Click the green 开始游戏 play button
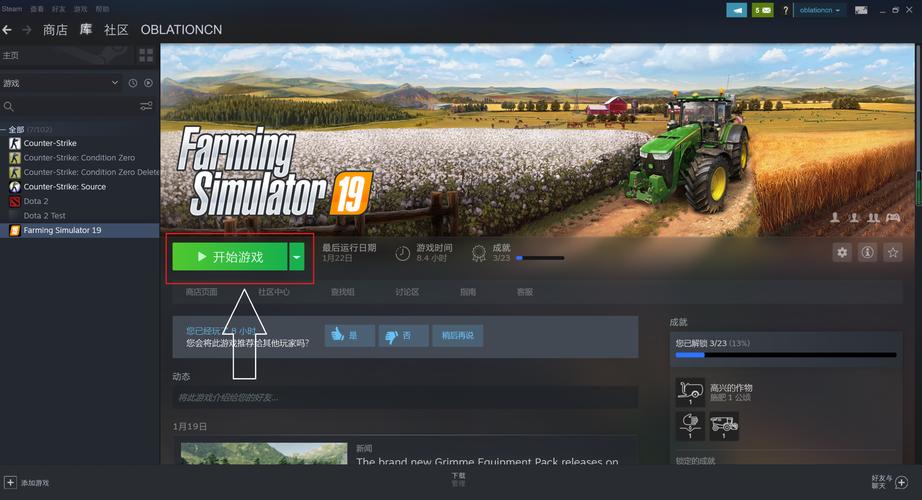Image resolution: width=922 pixels, height=500 pixels. pyautogui.click(x=230, y=257)
